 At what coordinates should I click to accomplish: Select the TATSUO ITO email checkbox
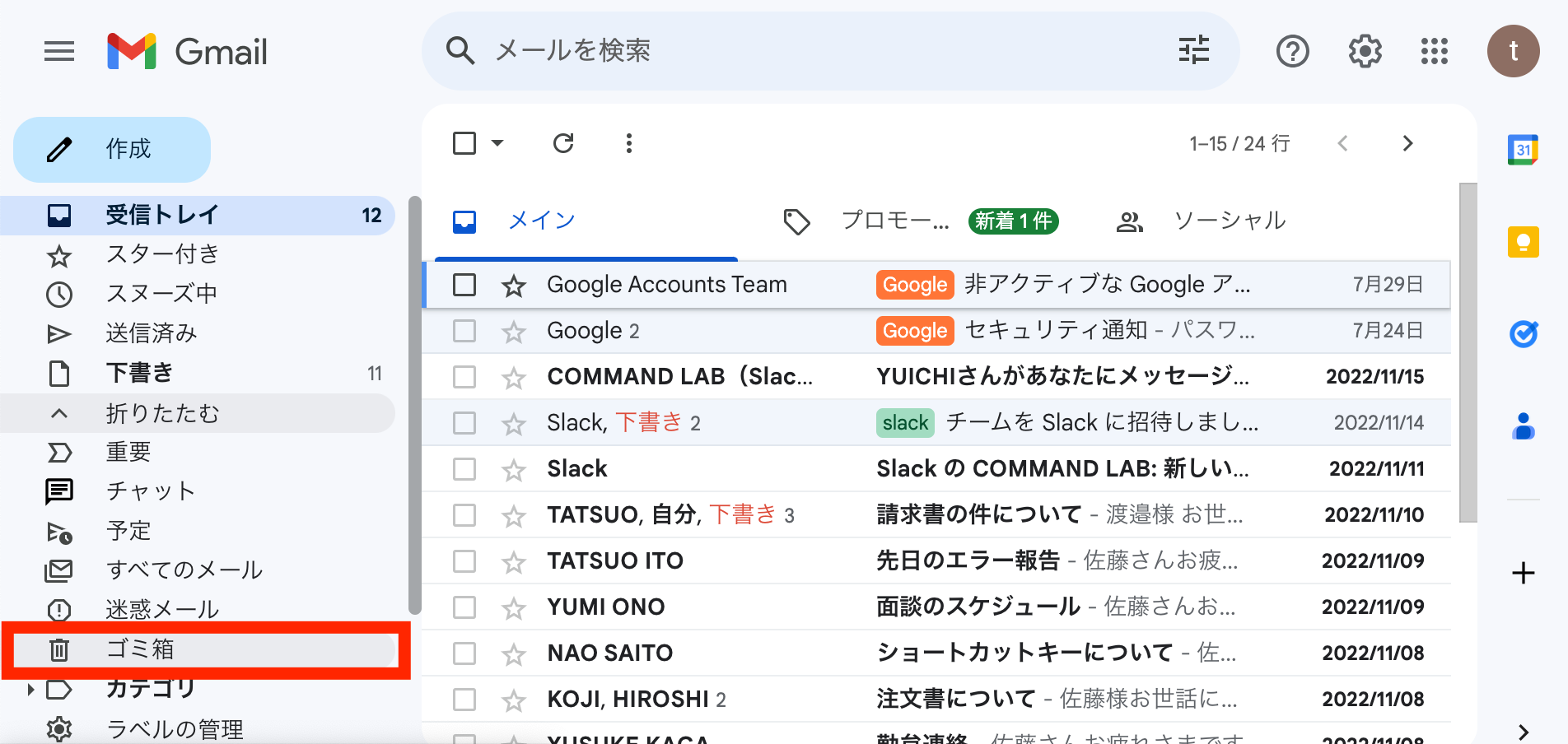click(464, 561)
